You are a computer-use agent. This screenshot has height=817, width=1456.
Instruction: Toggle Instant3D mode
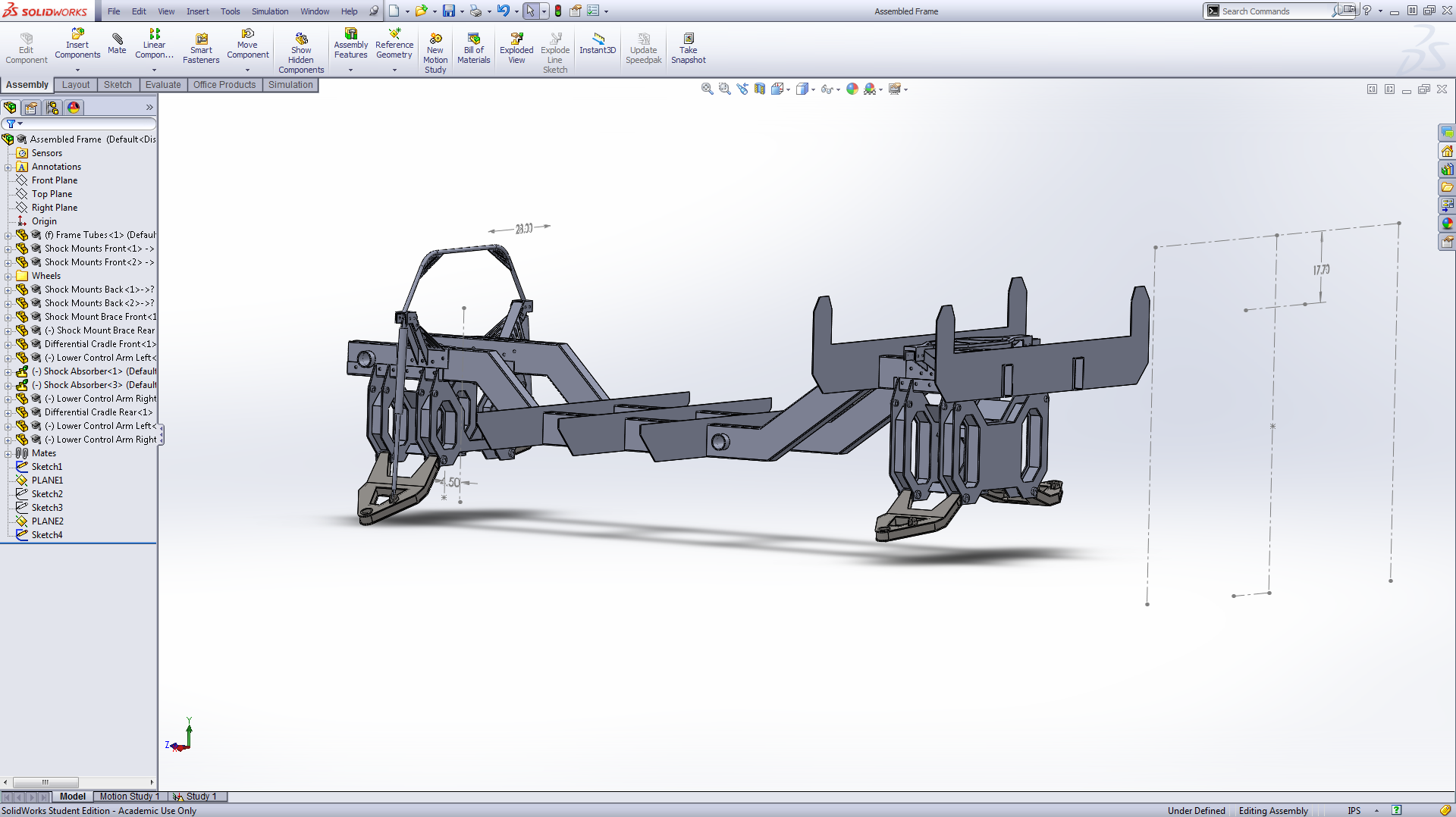tap(598, 44)
